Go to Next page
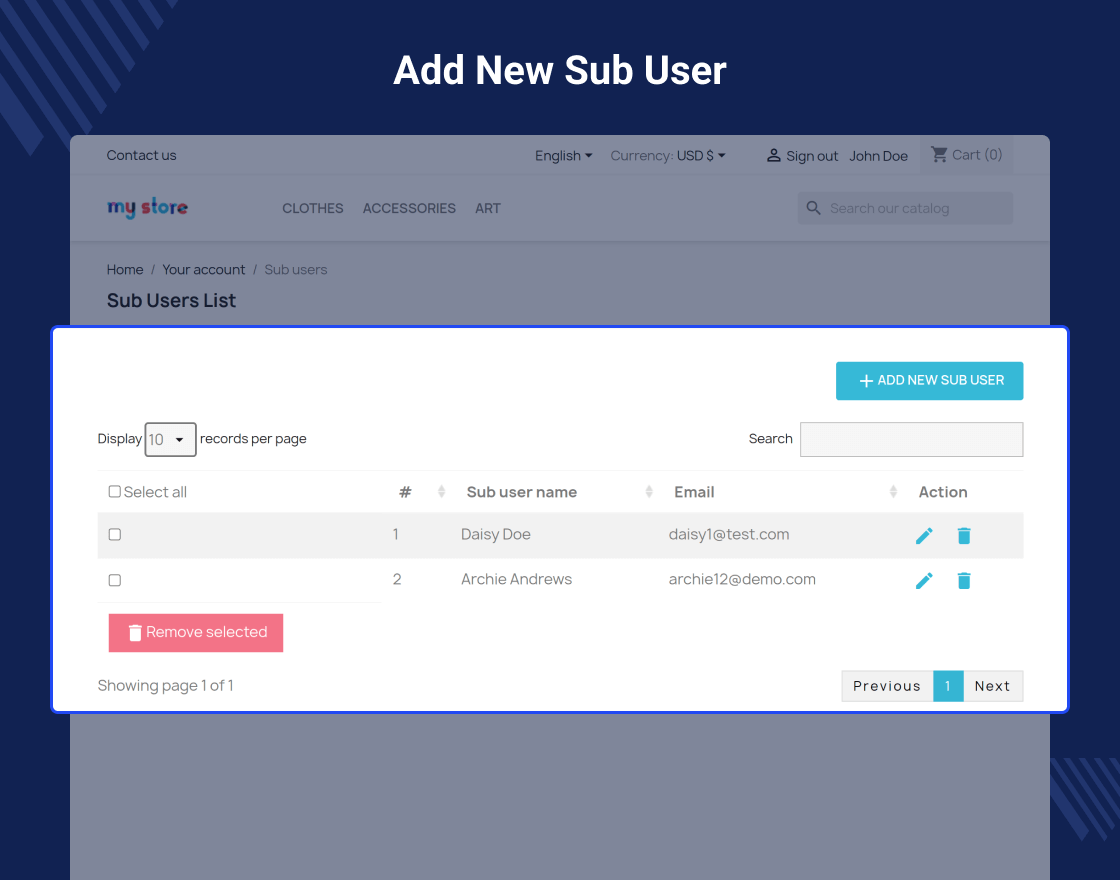The image size is (1120, 880). [x=993, y=686]
